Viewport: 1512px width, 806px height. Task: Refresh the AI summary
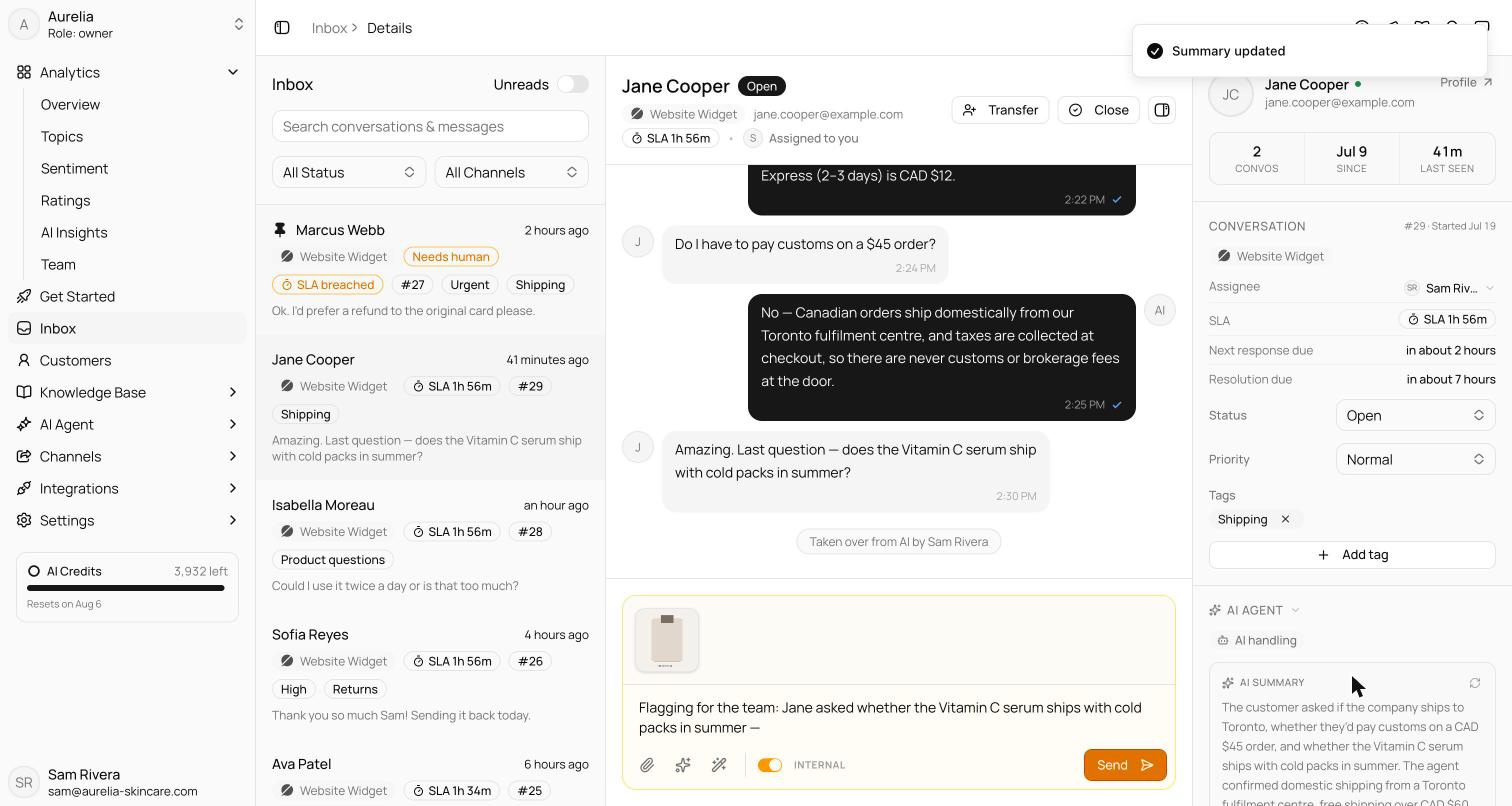coord(1475,683)
